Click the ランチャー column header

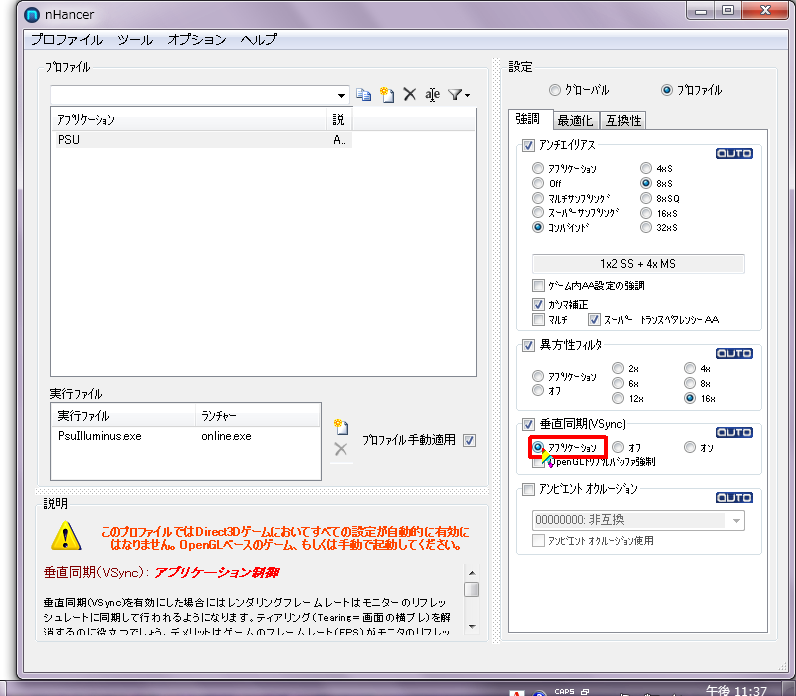(x=257, y=416)
